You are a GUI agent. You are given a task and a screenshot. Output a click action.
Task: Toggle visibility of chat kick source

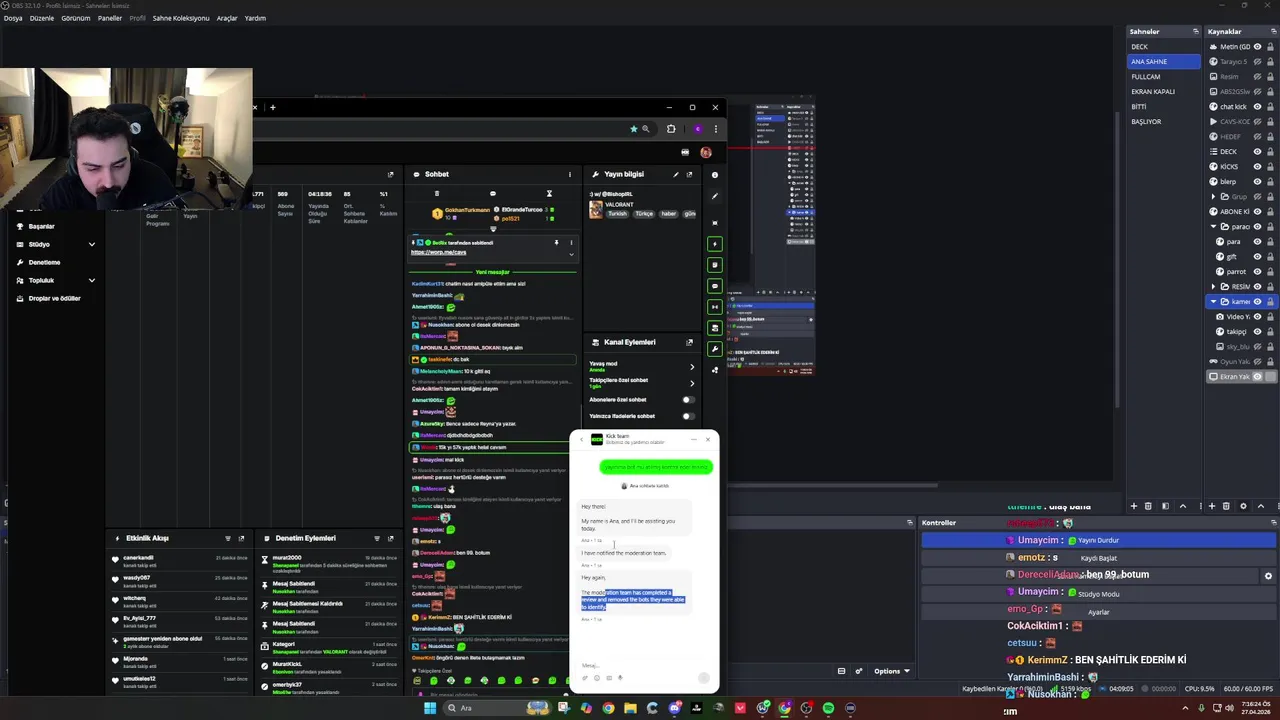click(x=1258, y=107)
